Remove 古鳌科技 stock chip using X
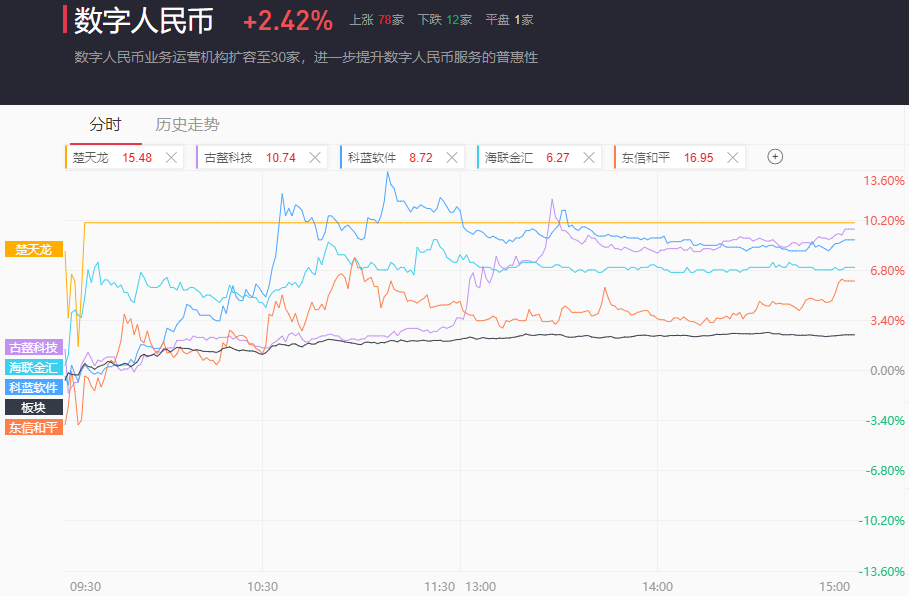 (315, 158)
